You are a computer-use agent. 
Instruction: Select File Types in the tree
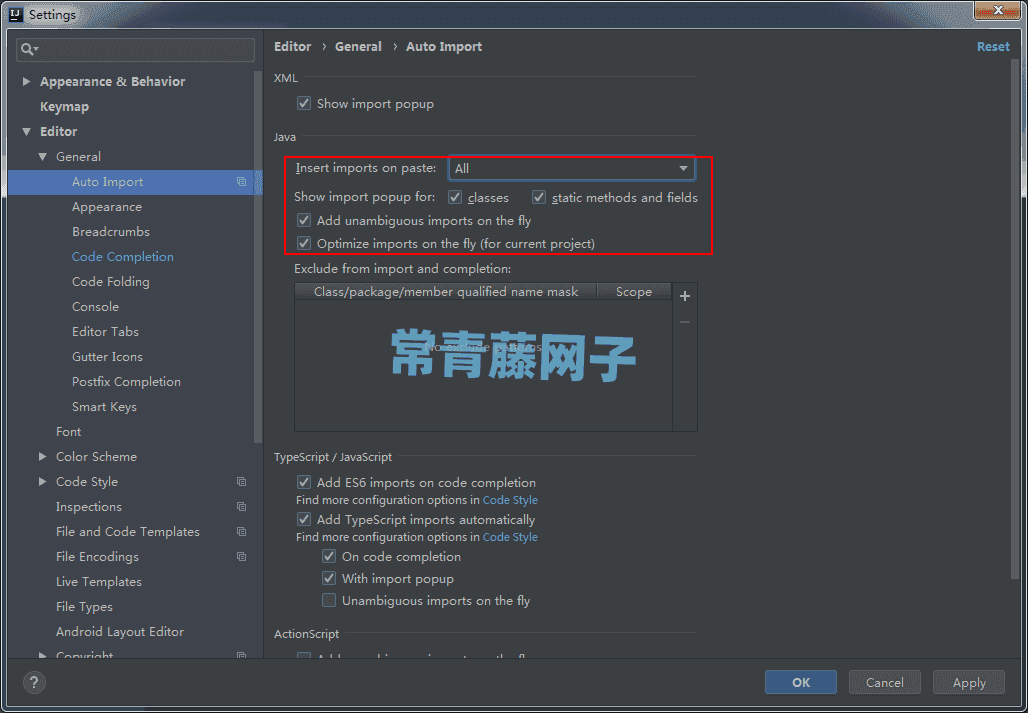(x=85, y=607)
